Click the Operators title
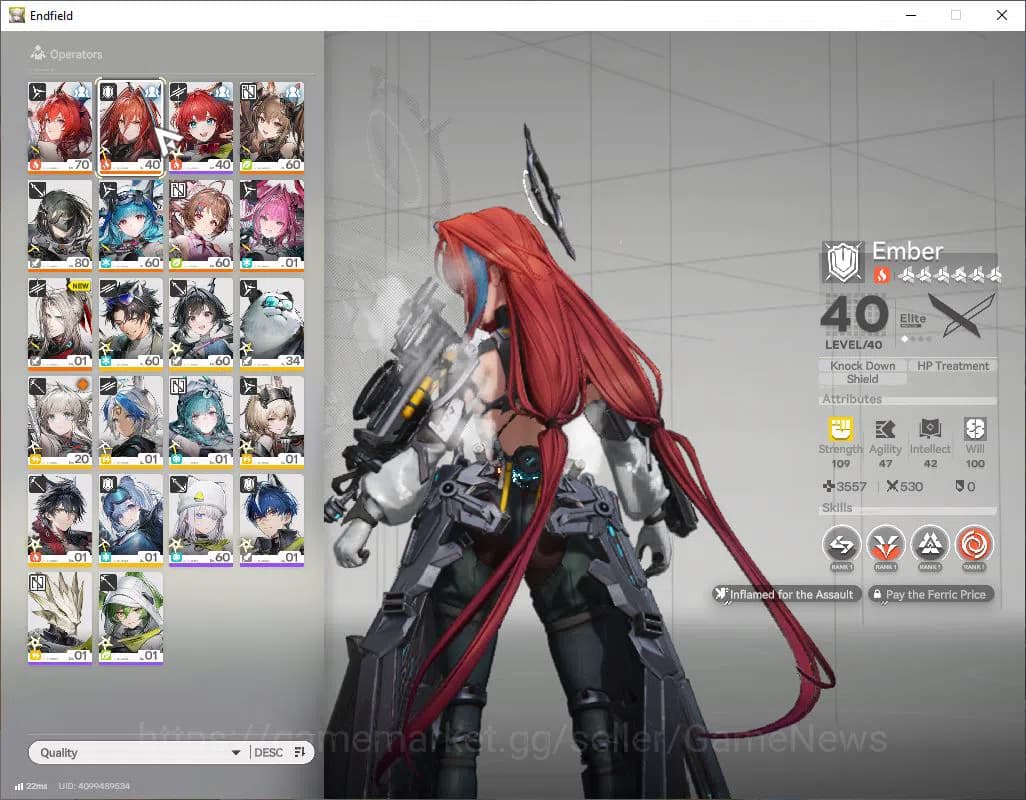This screenshot has width=1026, height=800. pos(76,54)
